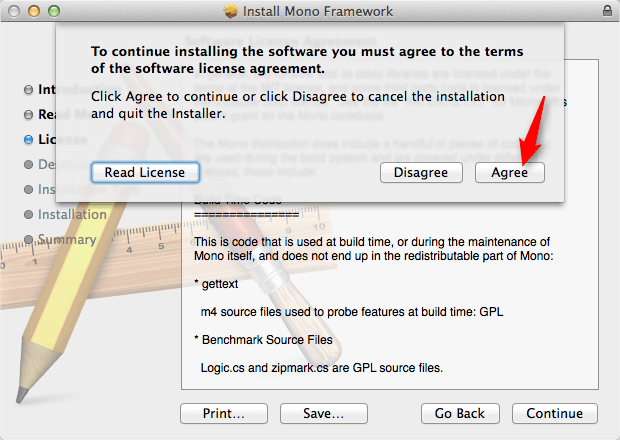Image resolution: width=620 pixels, height=440 pixels.
Task: Click the Disagree button
Action: point(421,173)
